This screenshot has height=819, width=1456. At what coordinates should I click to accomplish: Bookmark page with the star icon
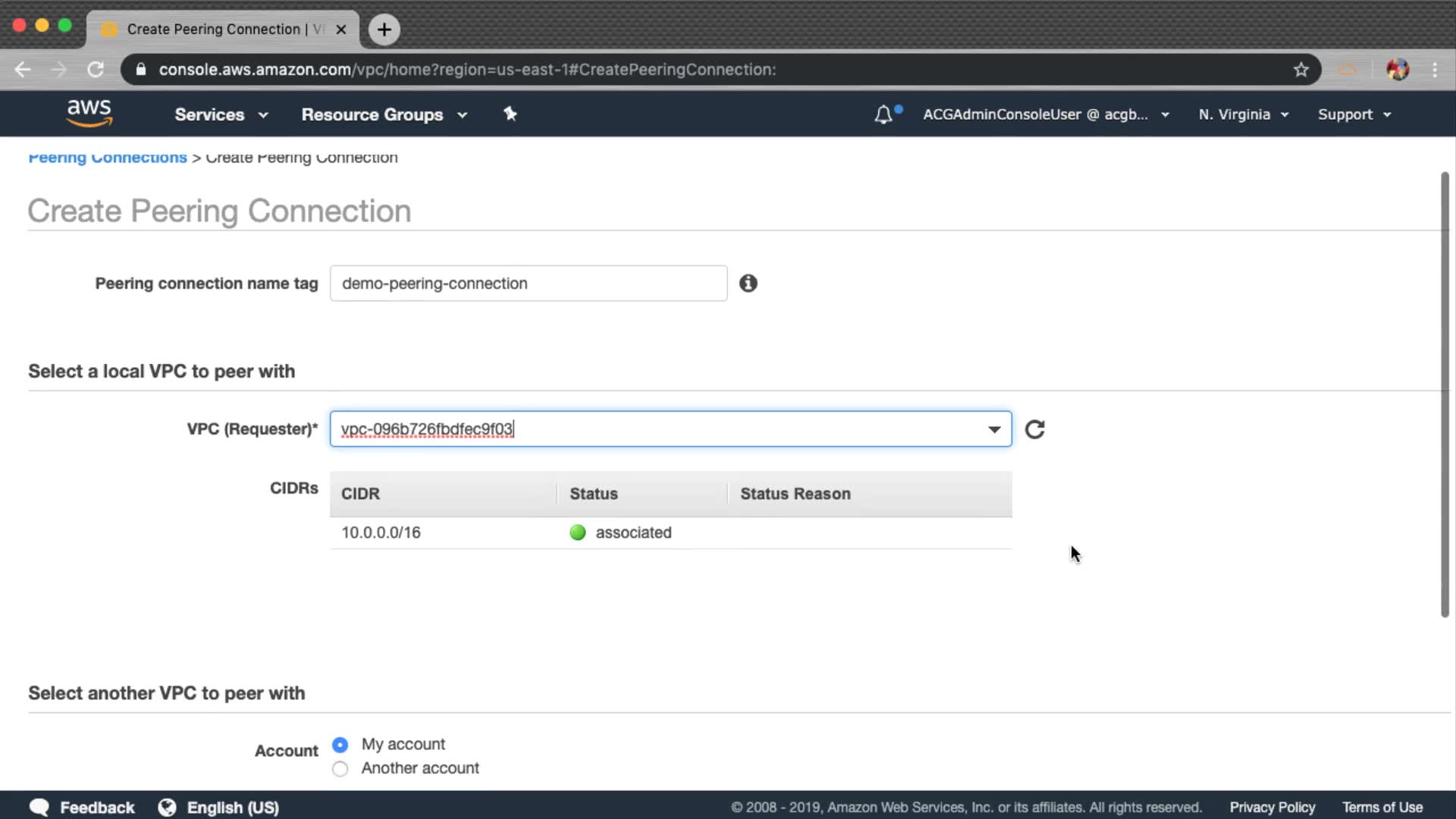click(x=1301, y=70)
